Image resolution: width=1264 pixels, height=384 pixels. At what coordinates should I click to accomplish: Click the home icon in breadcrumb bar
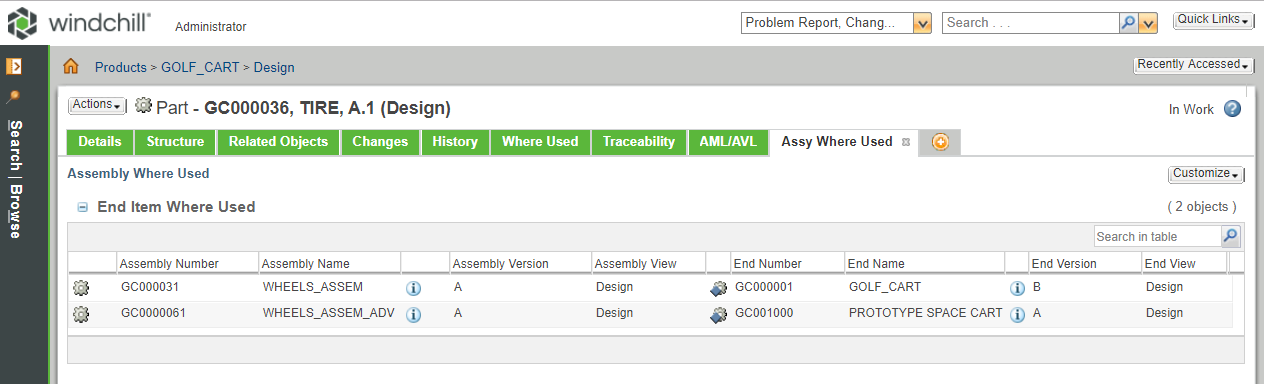coord(71,67)
